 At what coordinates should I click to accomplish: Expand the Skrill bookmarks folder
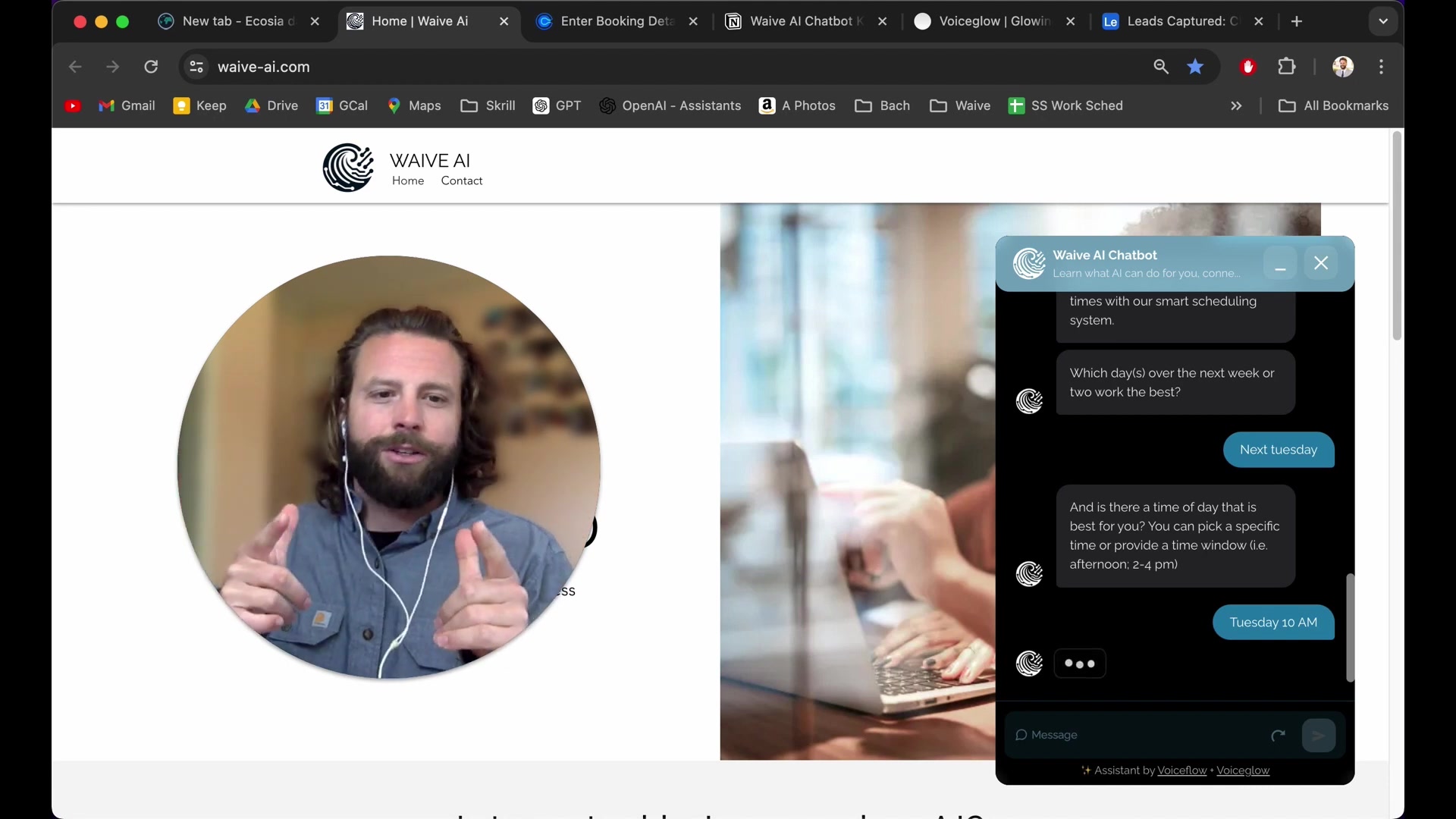pos(488,106)
